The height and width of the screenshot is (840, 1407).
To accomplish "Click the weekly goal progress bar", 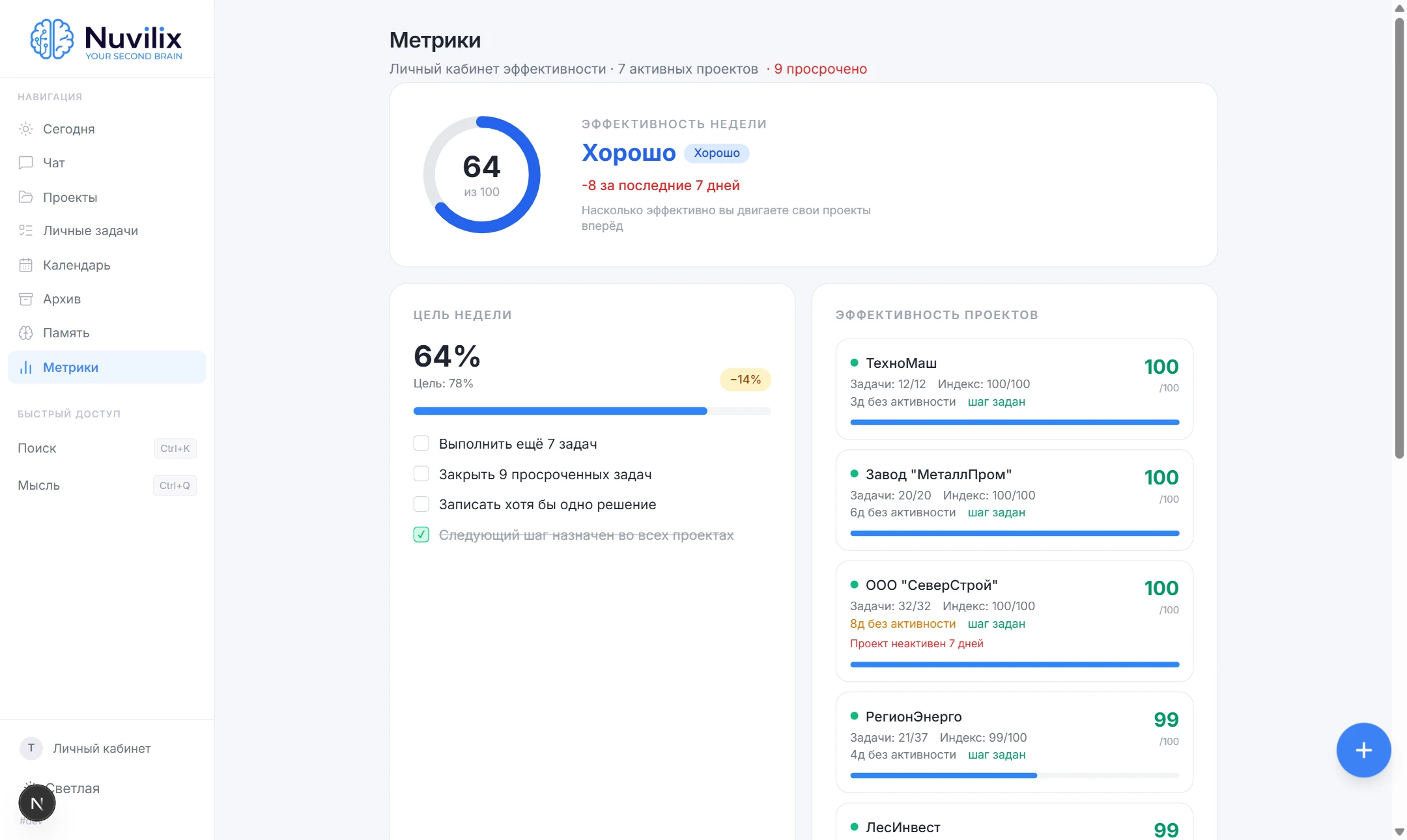I will (x=592, y=411).
